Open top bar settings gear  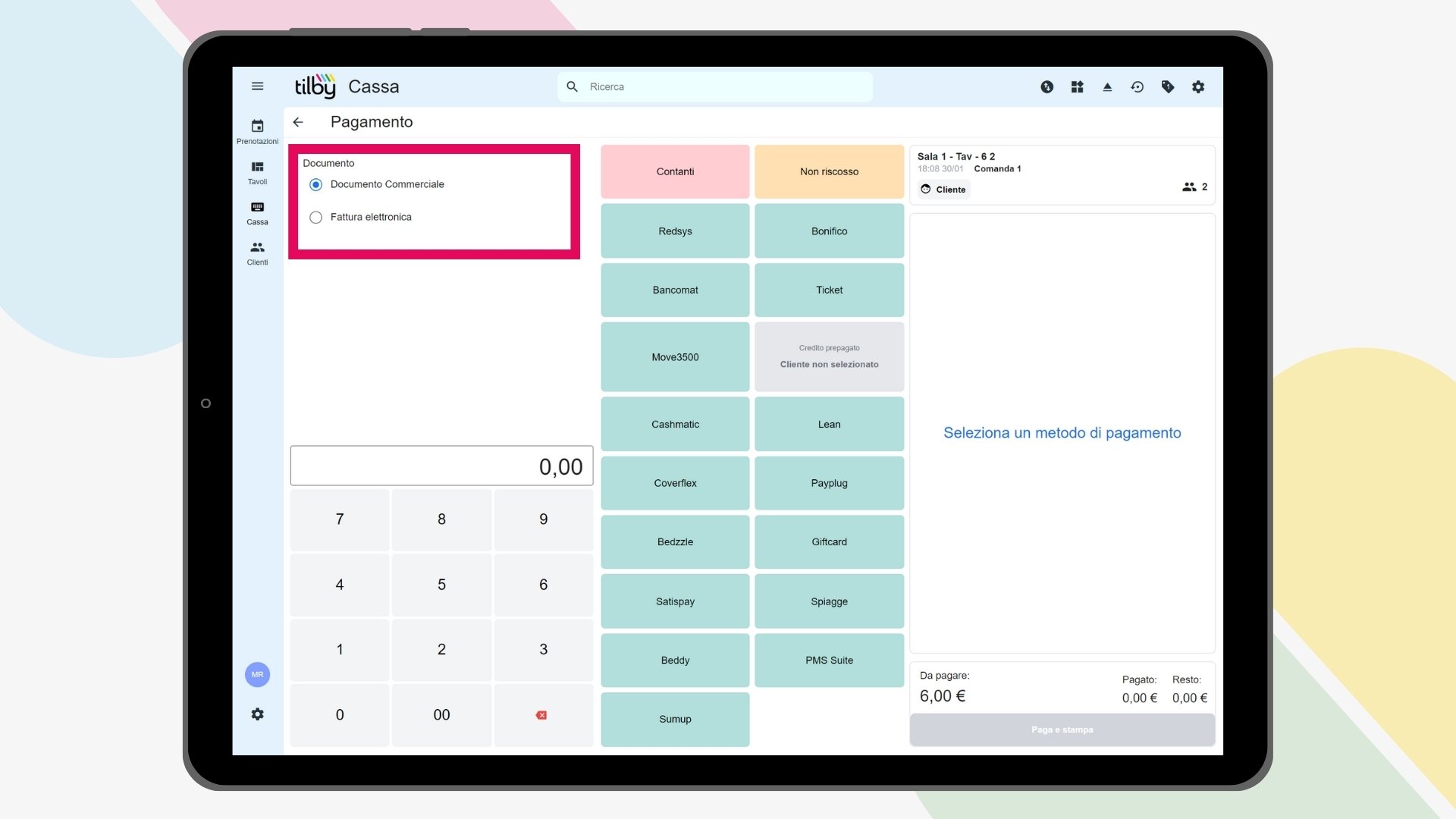pyautogui.click(x=1198, y=86)
